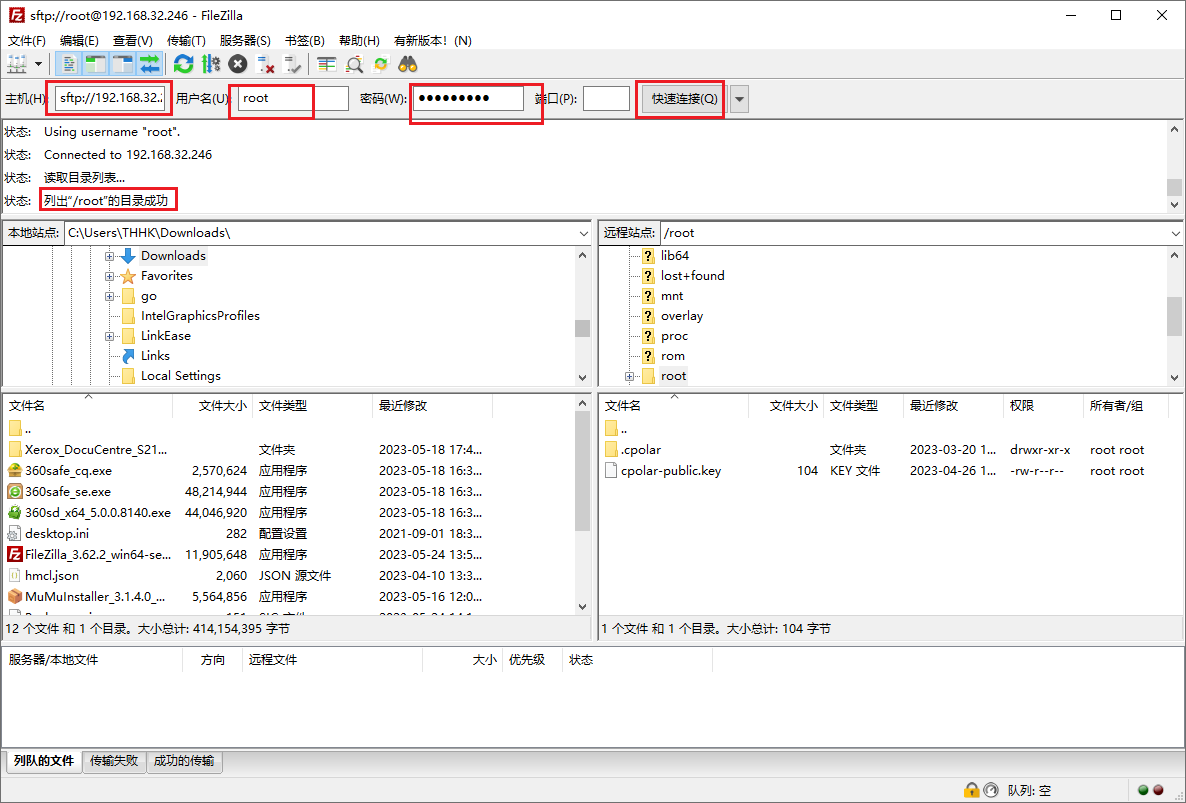This screenshot has width=1186, height=803.
Task: Expand the Downloads folder in local tree
Action: click(109, 256)
